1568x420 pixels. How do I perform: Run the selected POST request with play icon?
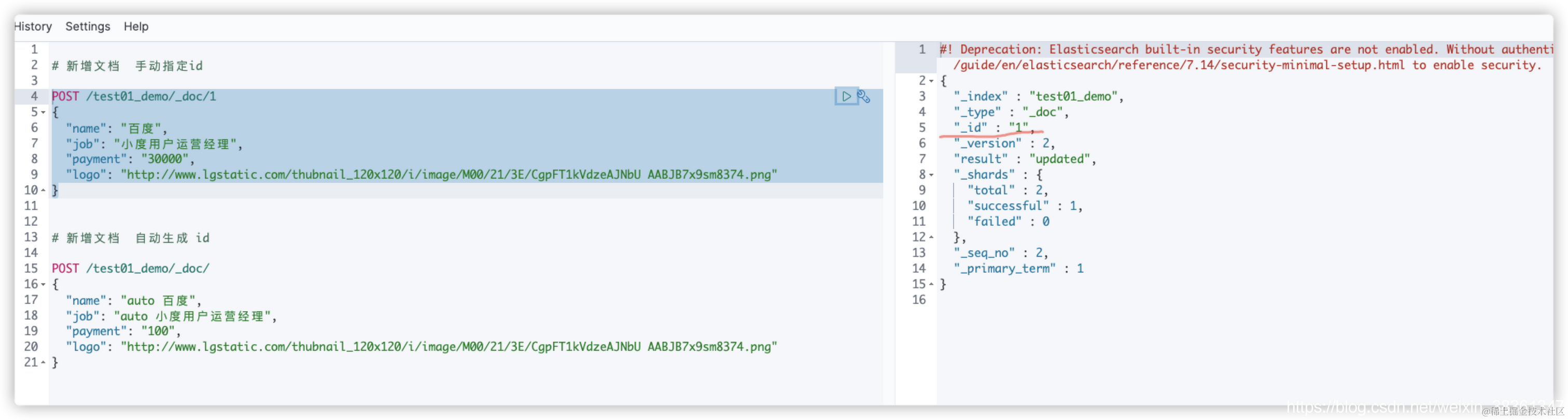(846, 96)
